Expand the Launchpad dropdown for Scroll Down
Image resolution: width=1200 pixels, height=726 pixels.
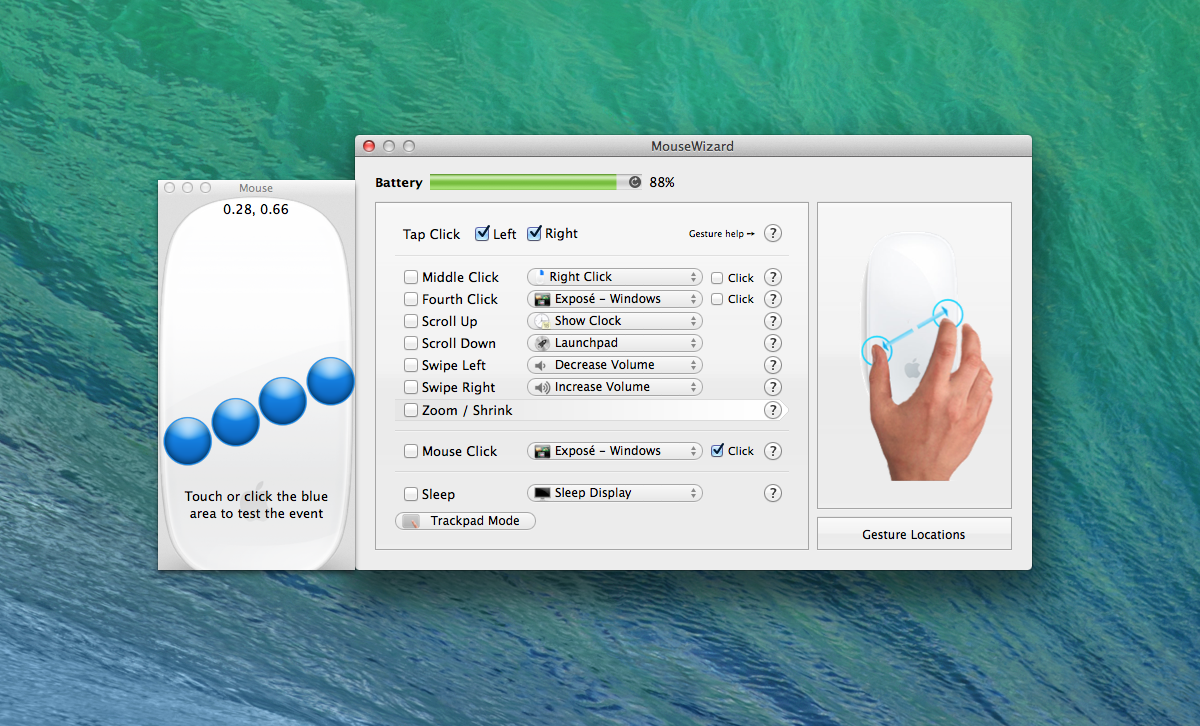614,343
